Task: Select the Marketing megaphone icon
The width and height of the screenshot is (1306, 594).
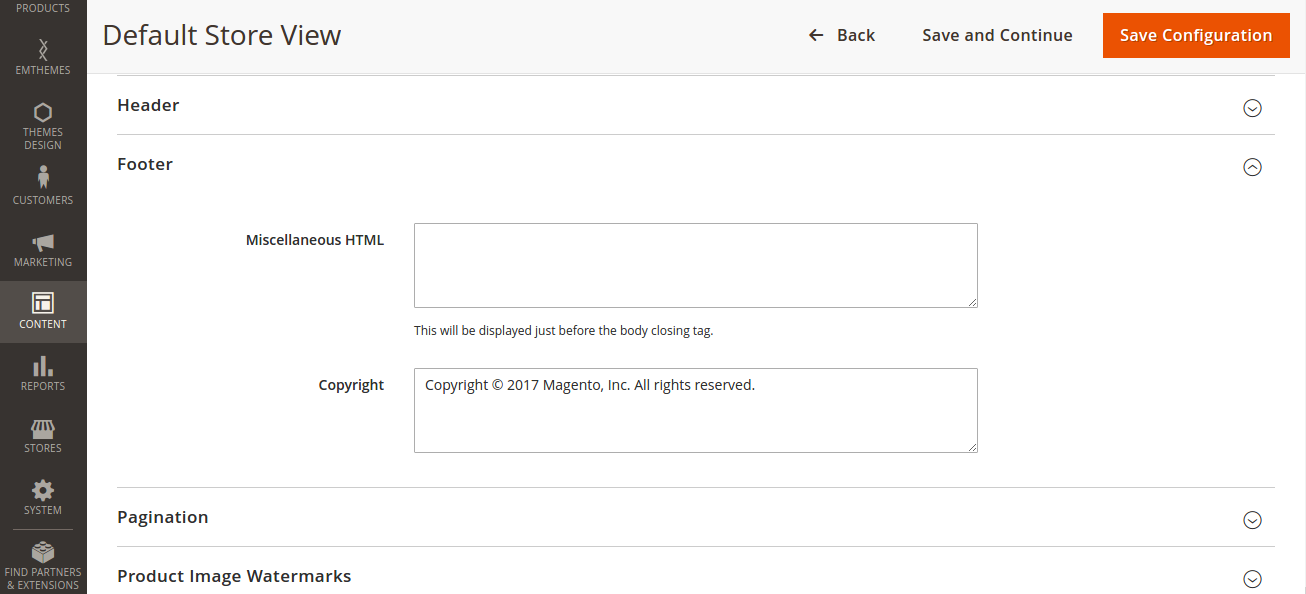Action: tap(43, 242)
